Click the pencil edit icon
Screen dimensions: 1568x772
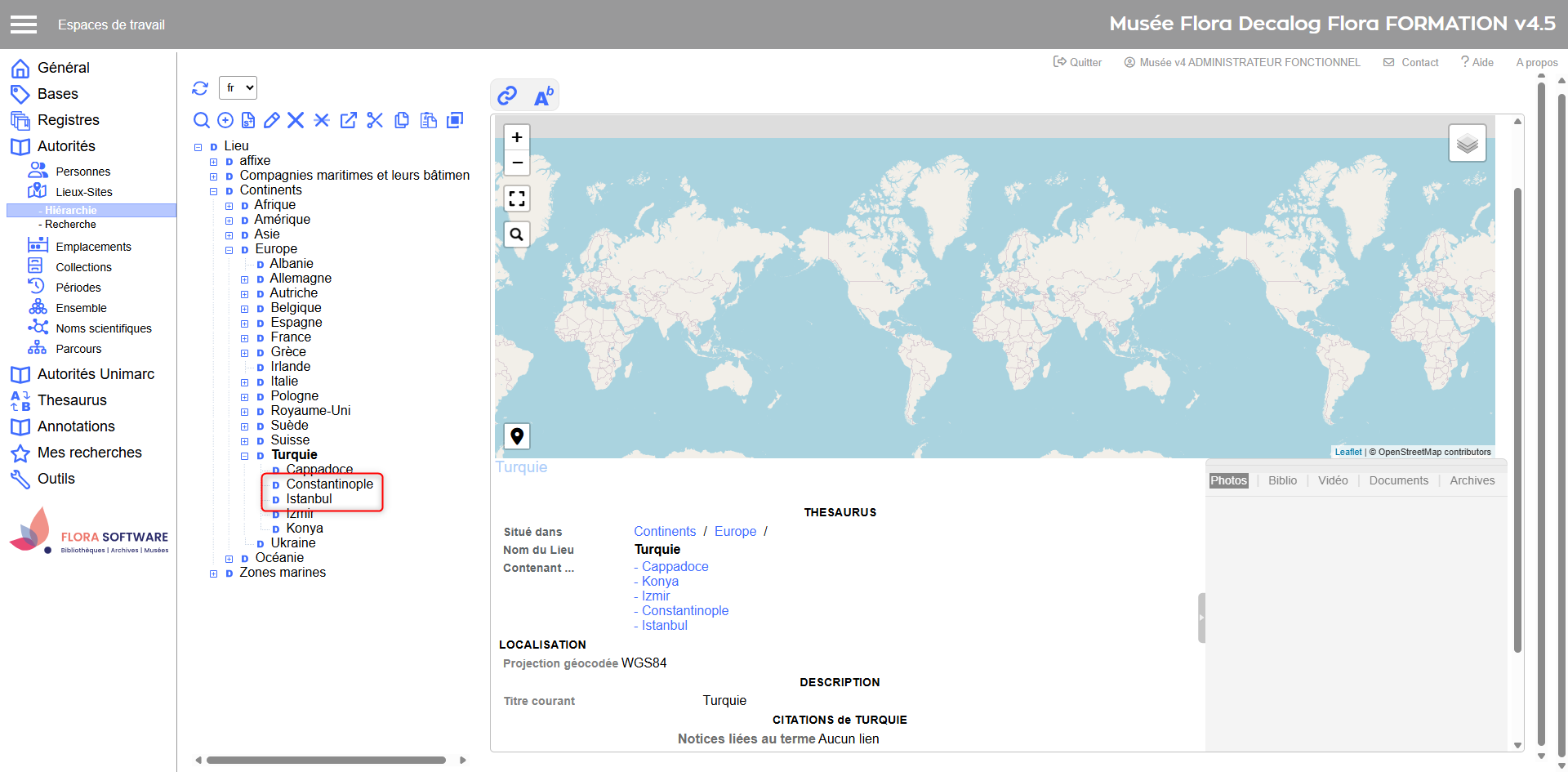[x=272, y=121]
